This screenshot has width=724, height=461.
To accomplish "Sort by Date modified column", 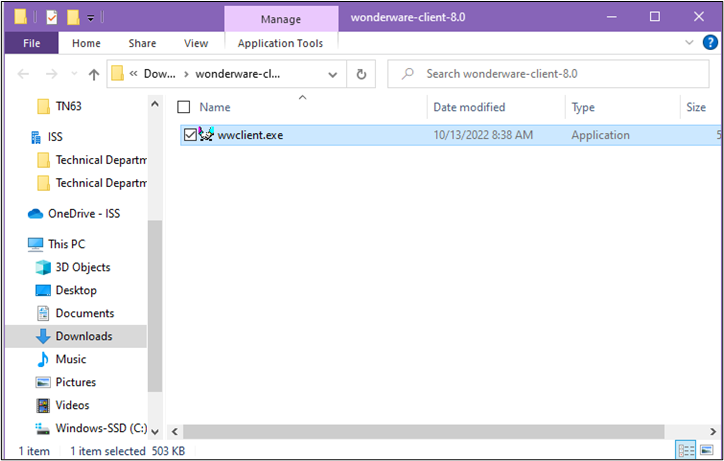I will click(x=469, y=107).
